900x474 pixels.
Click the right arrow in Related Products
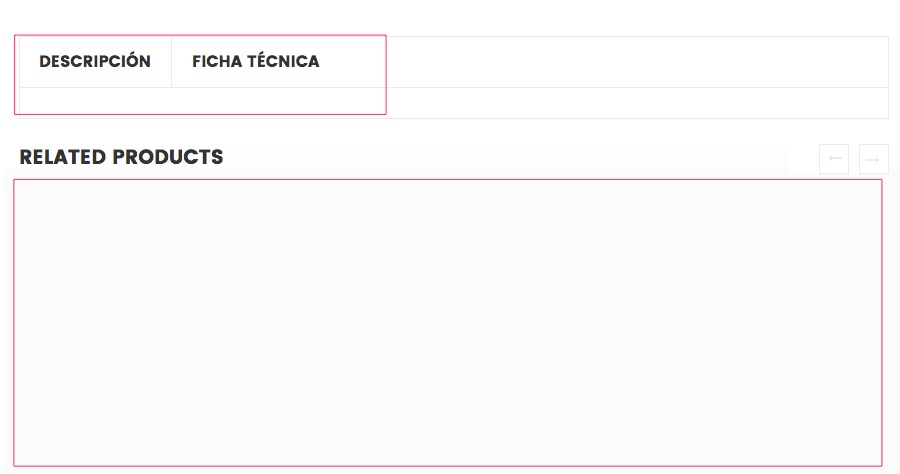click(873, 159)
